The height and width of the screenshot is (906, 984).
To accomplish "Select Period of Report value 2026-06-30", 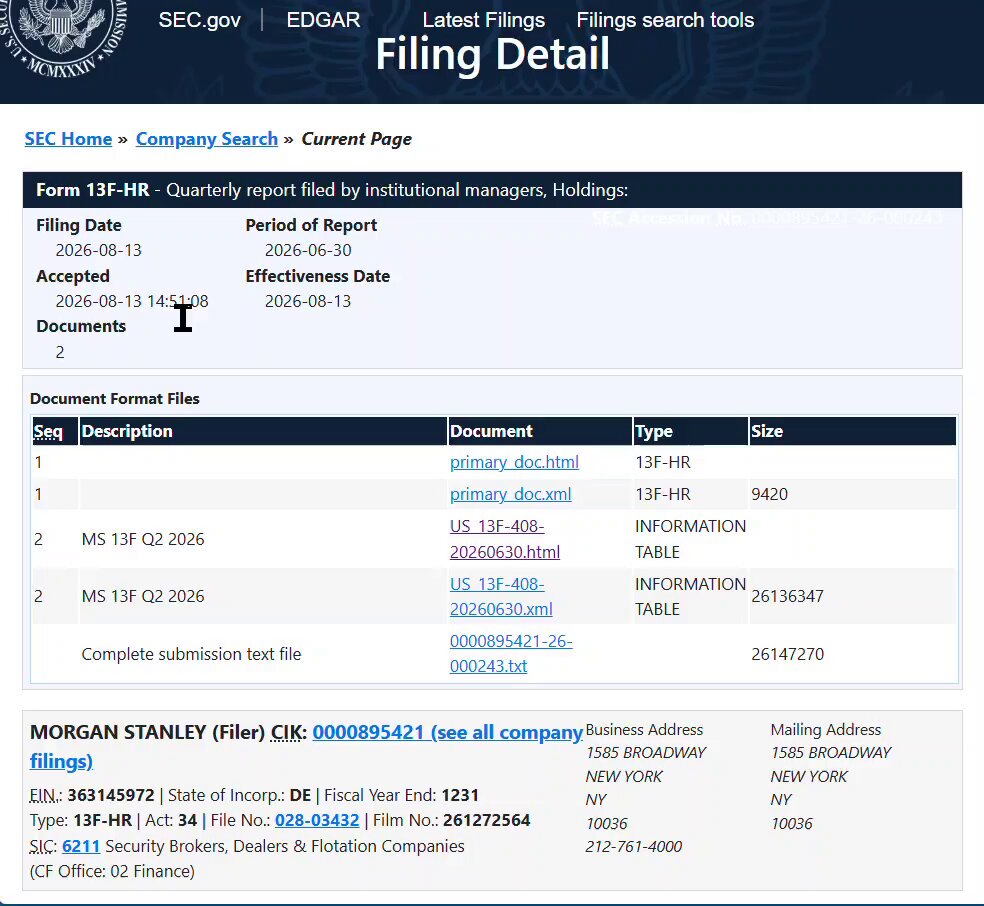I will click(308, 250).
